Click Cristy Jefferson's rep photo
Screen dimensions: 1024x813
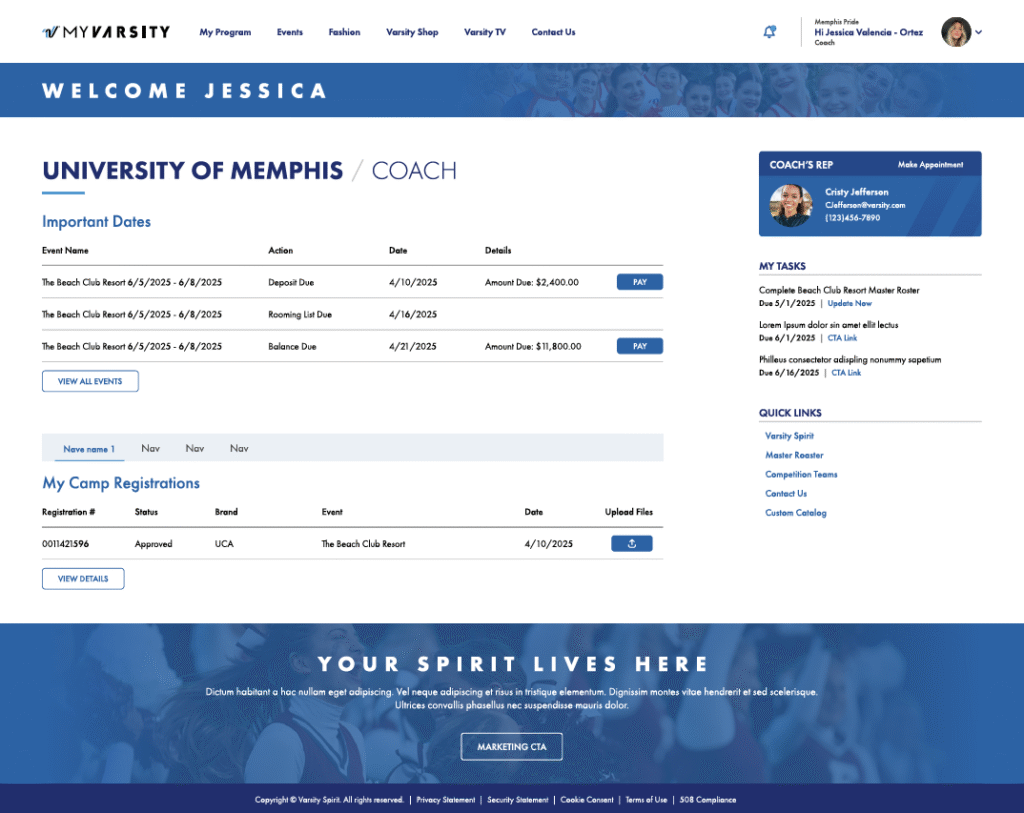tap(791, 205)
